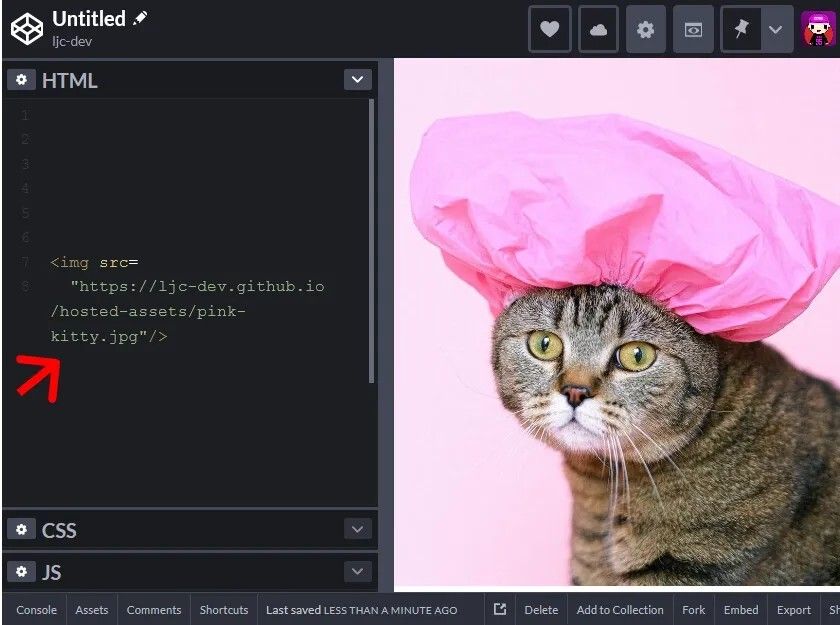
Task: Open dropdown arrow next to pin button
Action: [775, 29]
